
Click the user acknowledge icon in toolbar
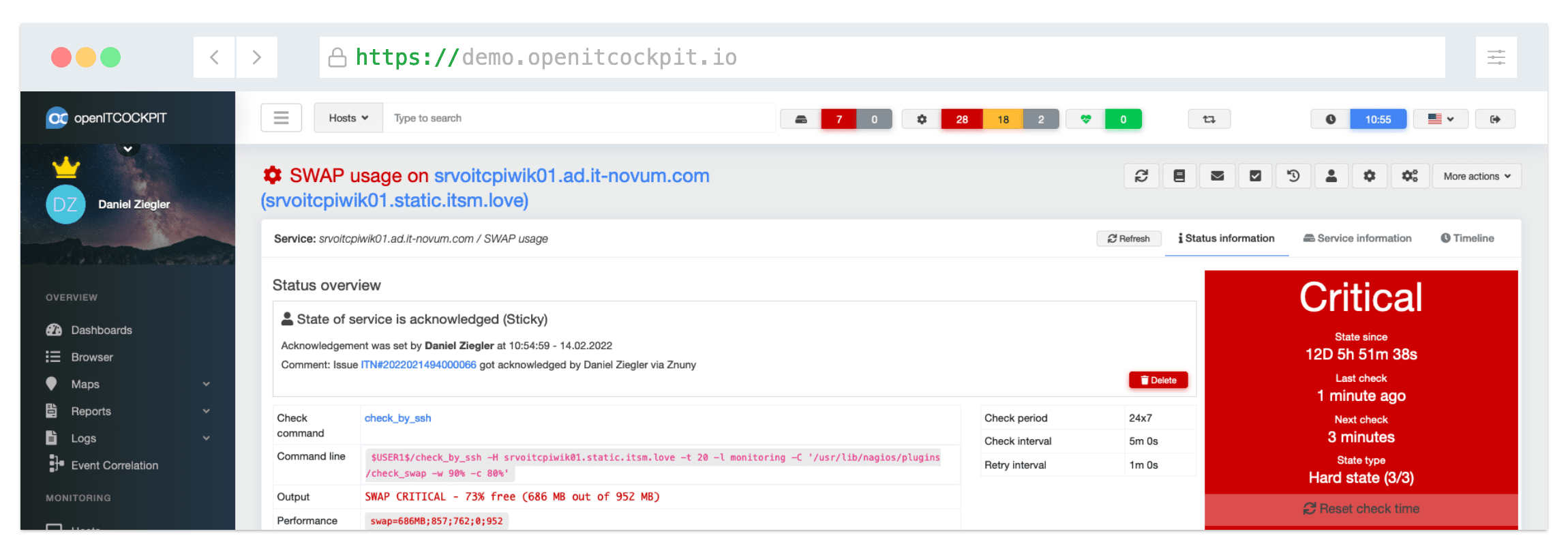tap(1331, 176)
